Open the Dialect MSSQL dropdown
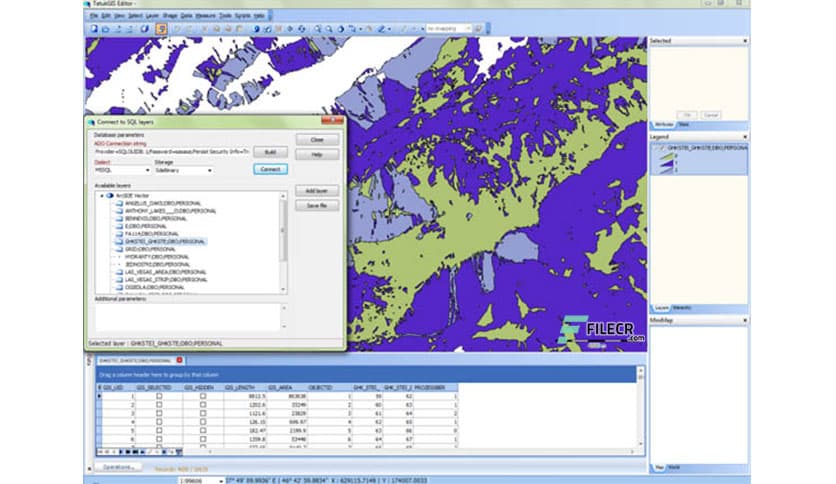This screenshot has height=484, width=836. tap(147, 171)
